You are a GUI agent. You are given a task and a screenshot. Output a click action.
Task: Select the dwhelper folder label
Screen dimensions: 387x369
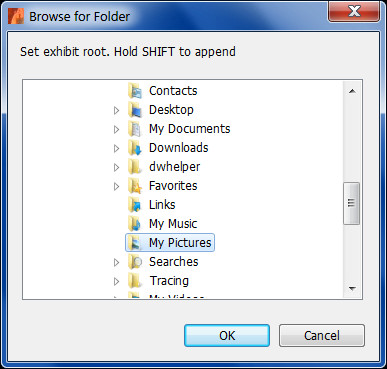(x=174, y=167)
